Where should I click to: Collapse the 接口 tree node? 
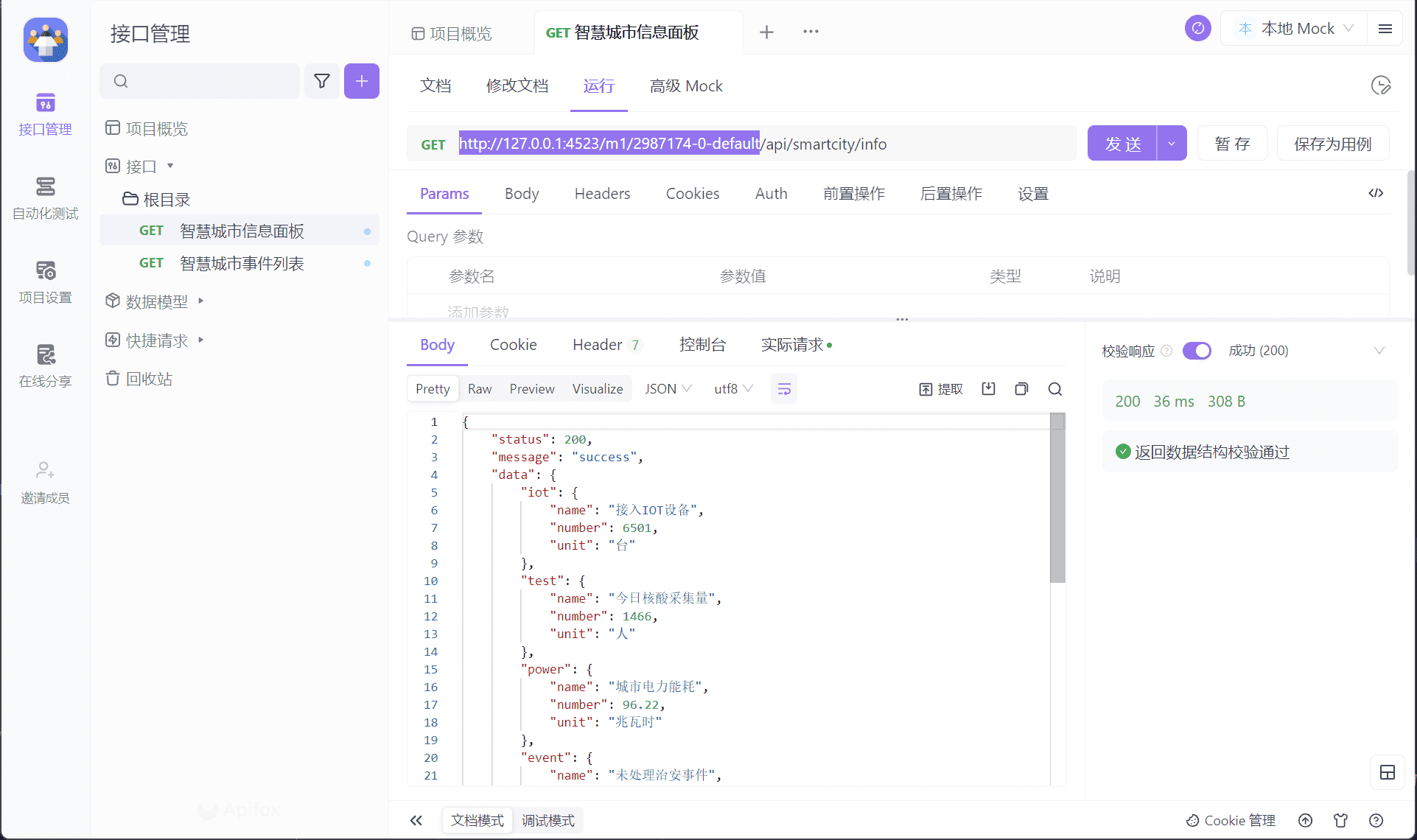170,166
